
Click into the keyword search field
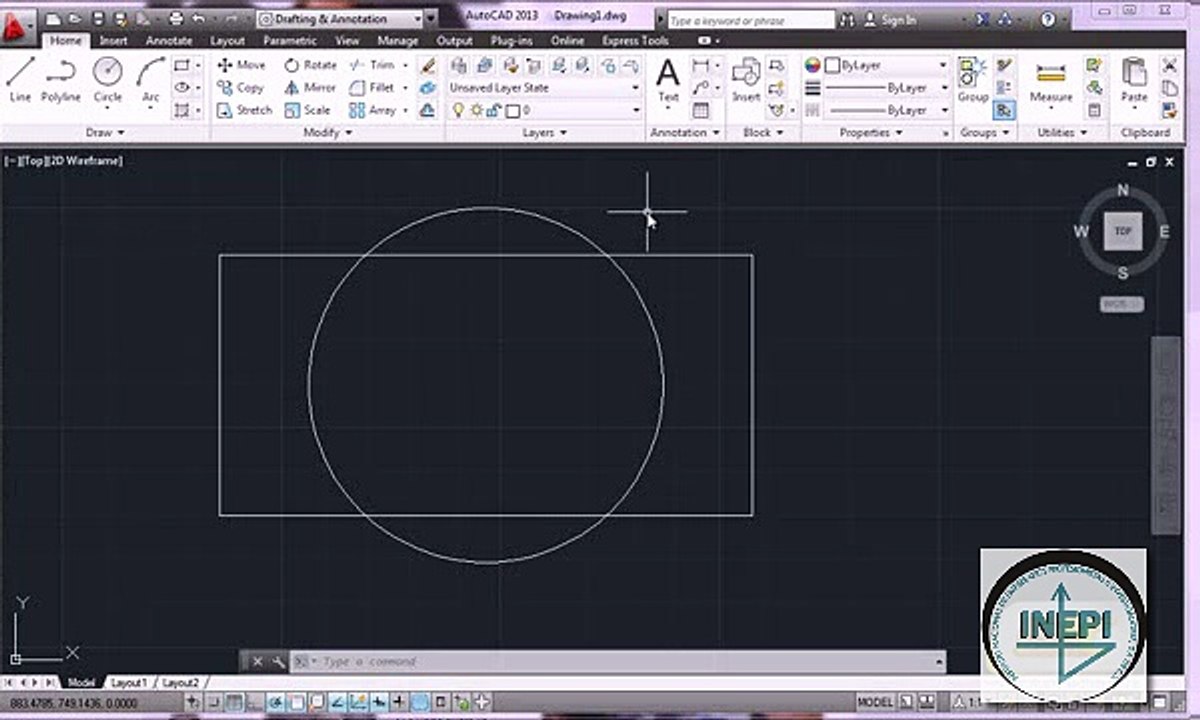(x=750, y=19)
